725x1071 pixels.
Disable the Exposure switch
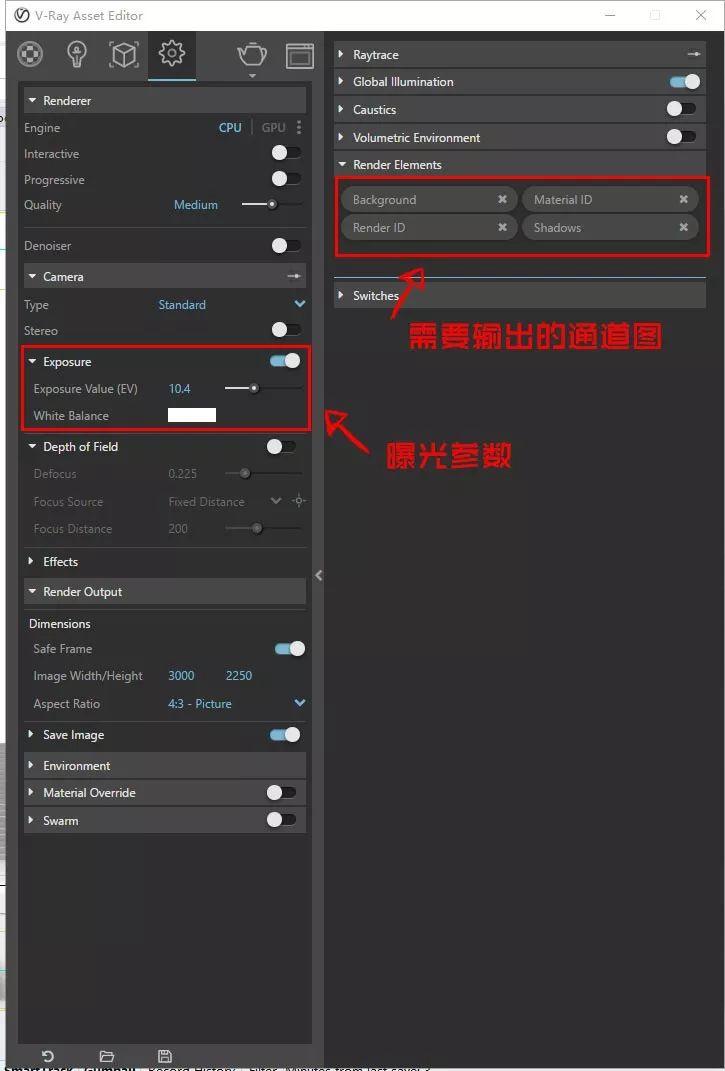tap(286, 361)
